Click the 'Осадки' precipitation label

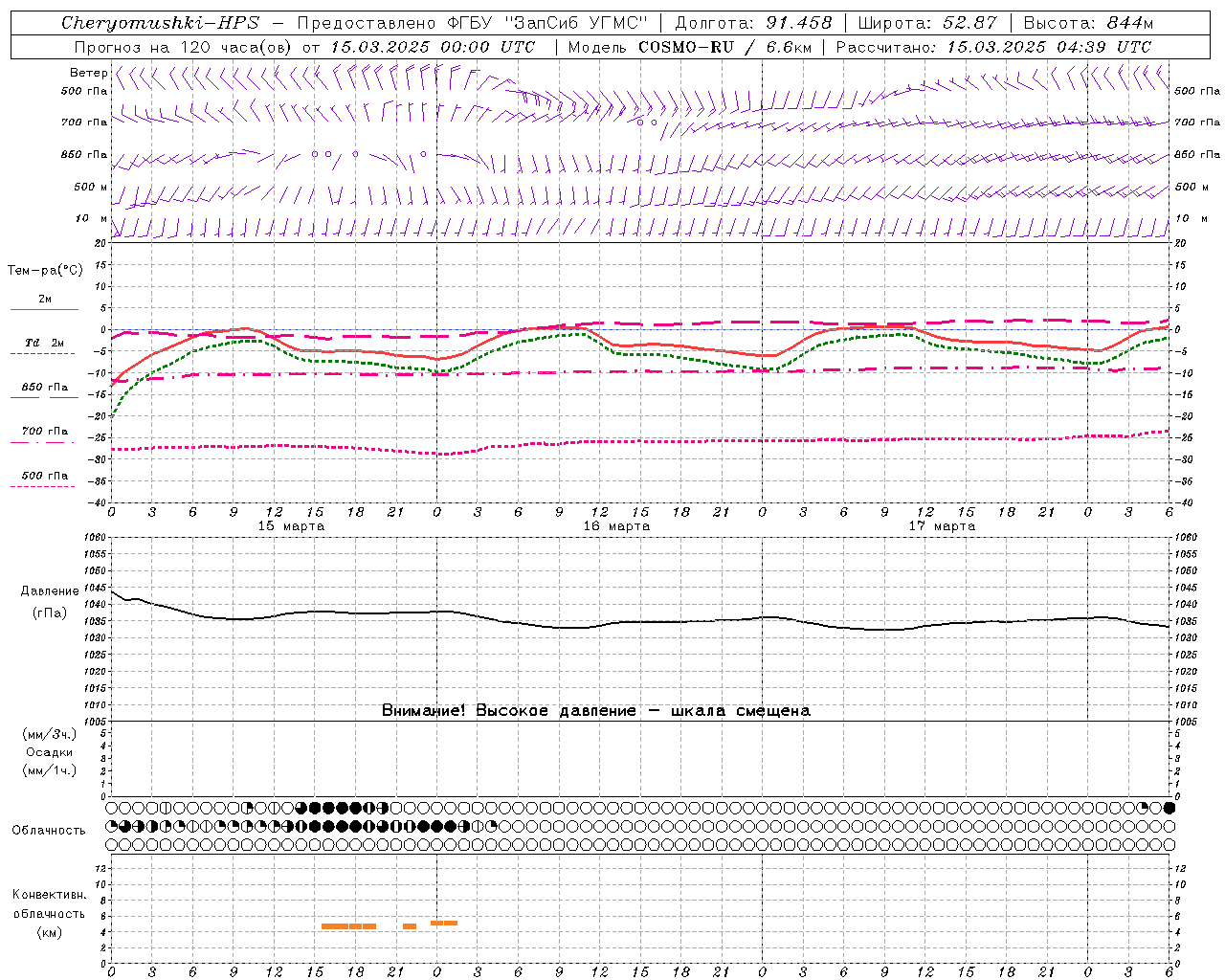click(x=50, y=752)
